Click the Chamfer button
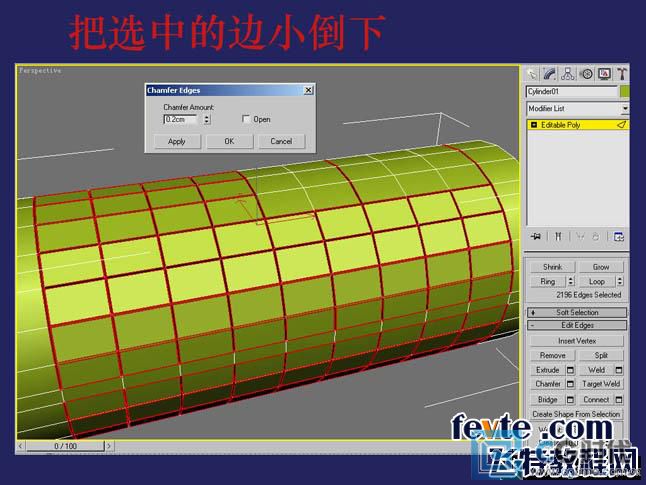The width and height of the screenshot is (646, 485). tap(548, 384)
